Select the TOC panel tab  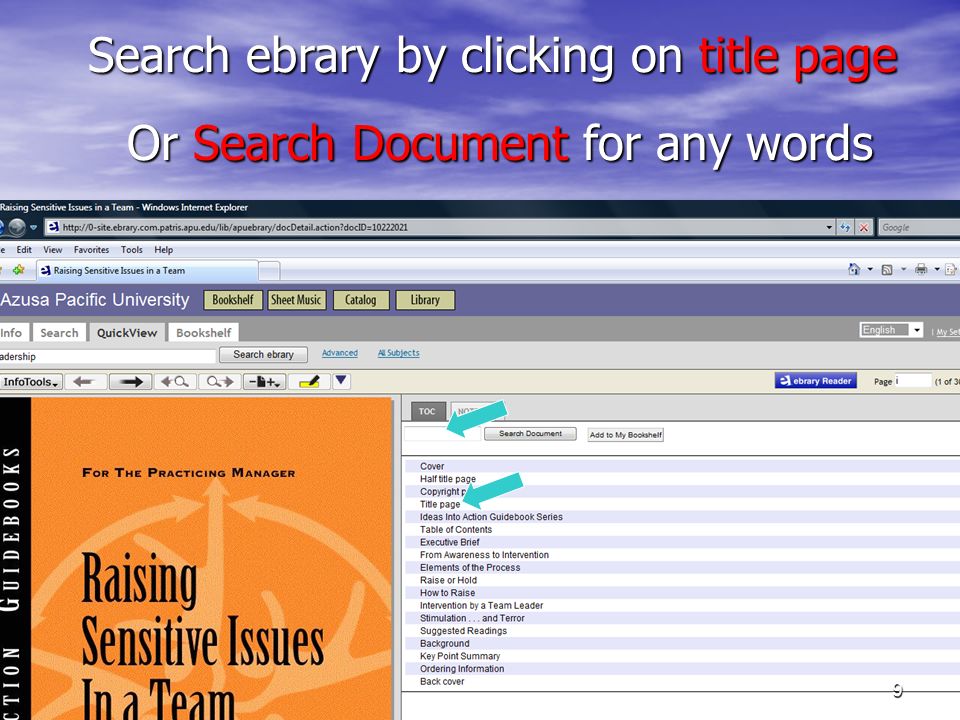[427, 411]
